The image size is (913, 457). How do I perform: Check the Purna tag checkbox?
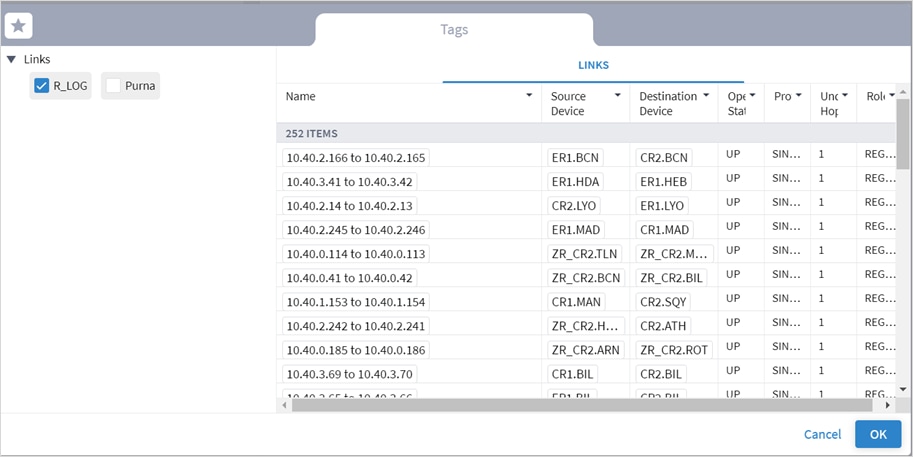click(x=113, y=86)
